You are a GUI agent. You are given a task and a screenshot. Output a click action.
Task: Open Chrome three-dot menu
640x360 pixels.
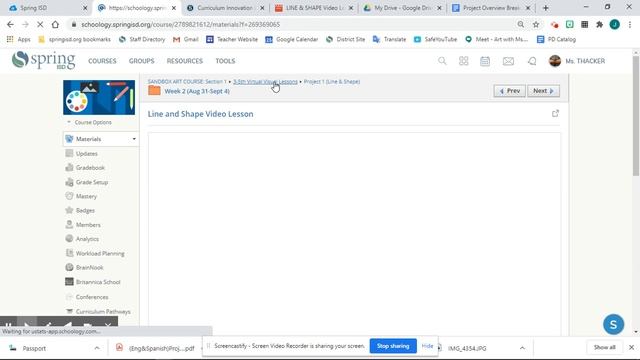coord(630,24)
